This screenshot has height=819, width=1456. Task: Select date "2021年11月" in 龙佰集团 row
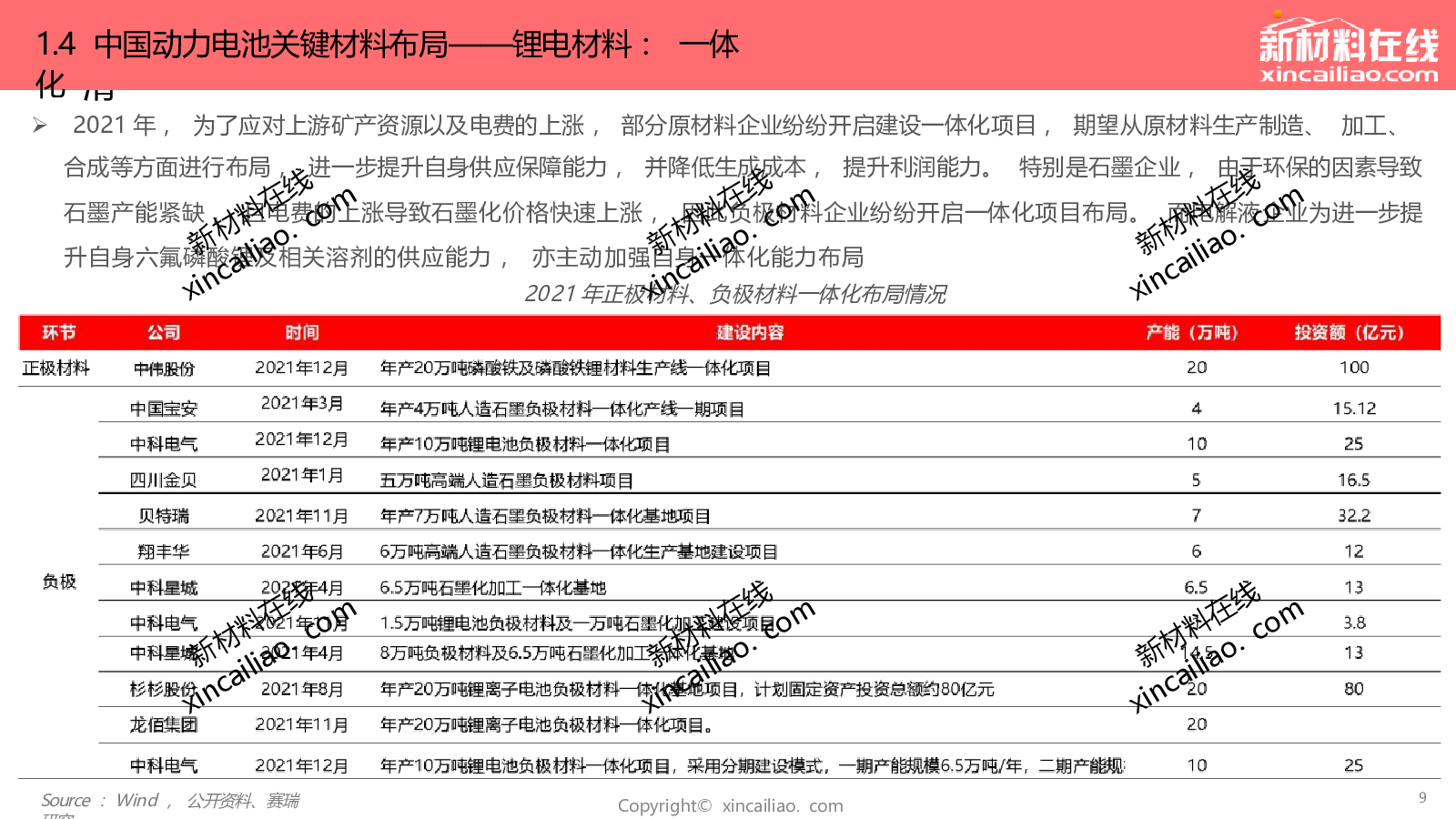point(302,724)
